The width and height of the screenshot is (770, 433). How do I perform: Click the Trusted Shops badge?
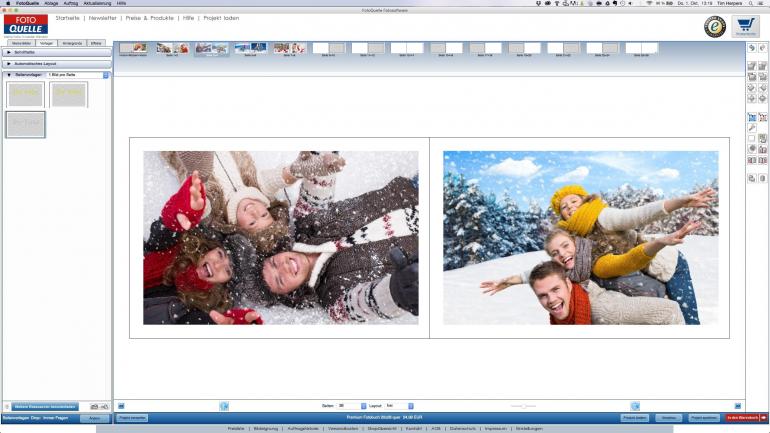point(715,27)
